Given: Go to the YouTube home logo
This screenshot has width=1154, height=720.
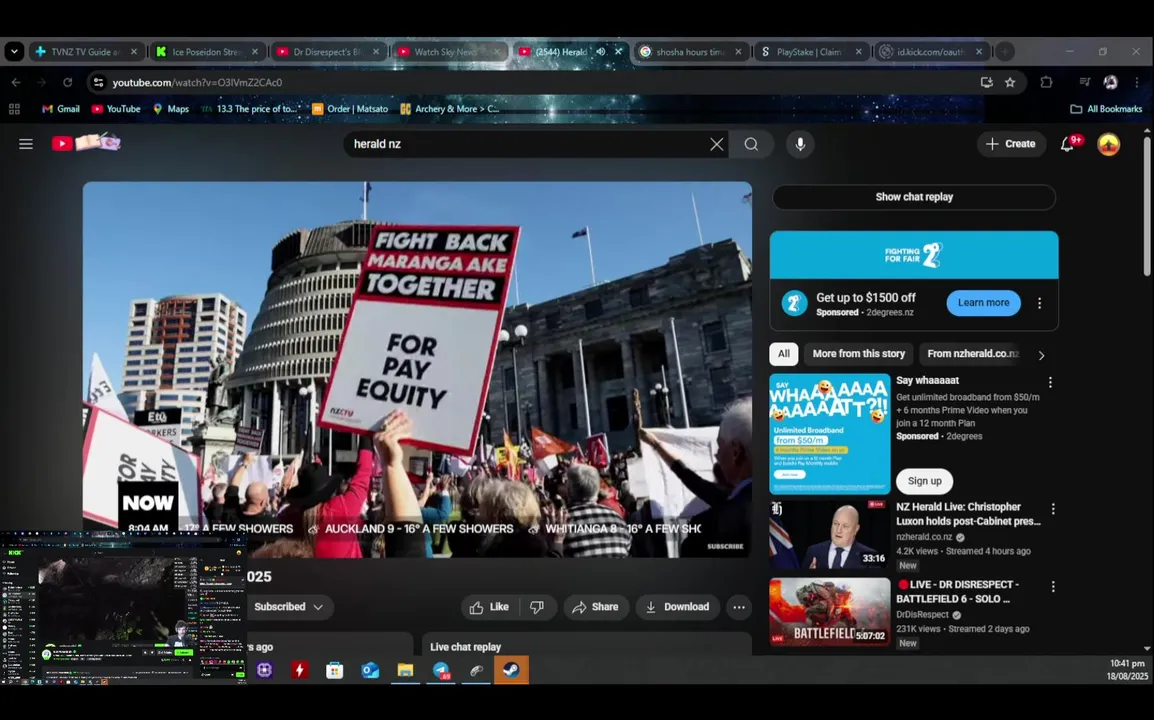Looking at the screenshot, I should pyautogui.click(x=85, y=143).
